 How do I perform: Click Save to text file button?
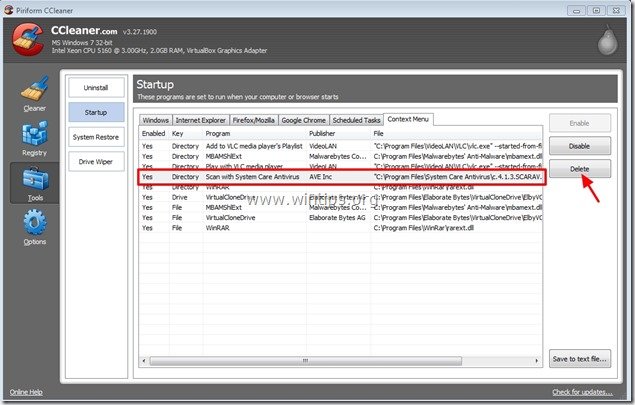coord(579,358)
